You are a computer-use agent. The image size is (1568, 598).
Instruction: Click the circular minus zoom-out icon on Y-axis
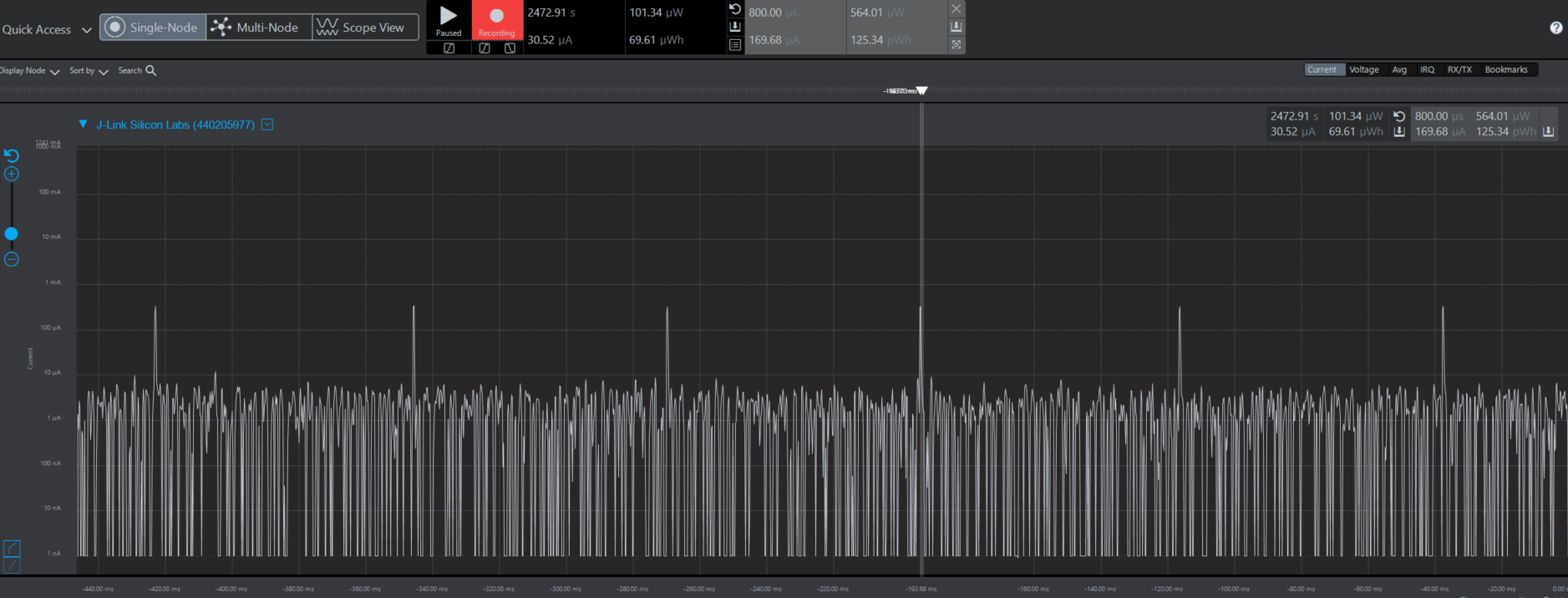[x=12, y=260]
